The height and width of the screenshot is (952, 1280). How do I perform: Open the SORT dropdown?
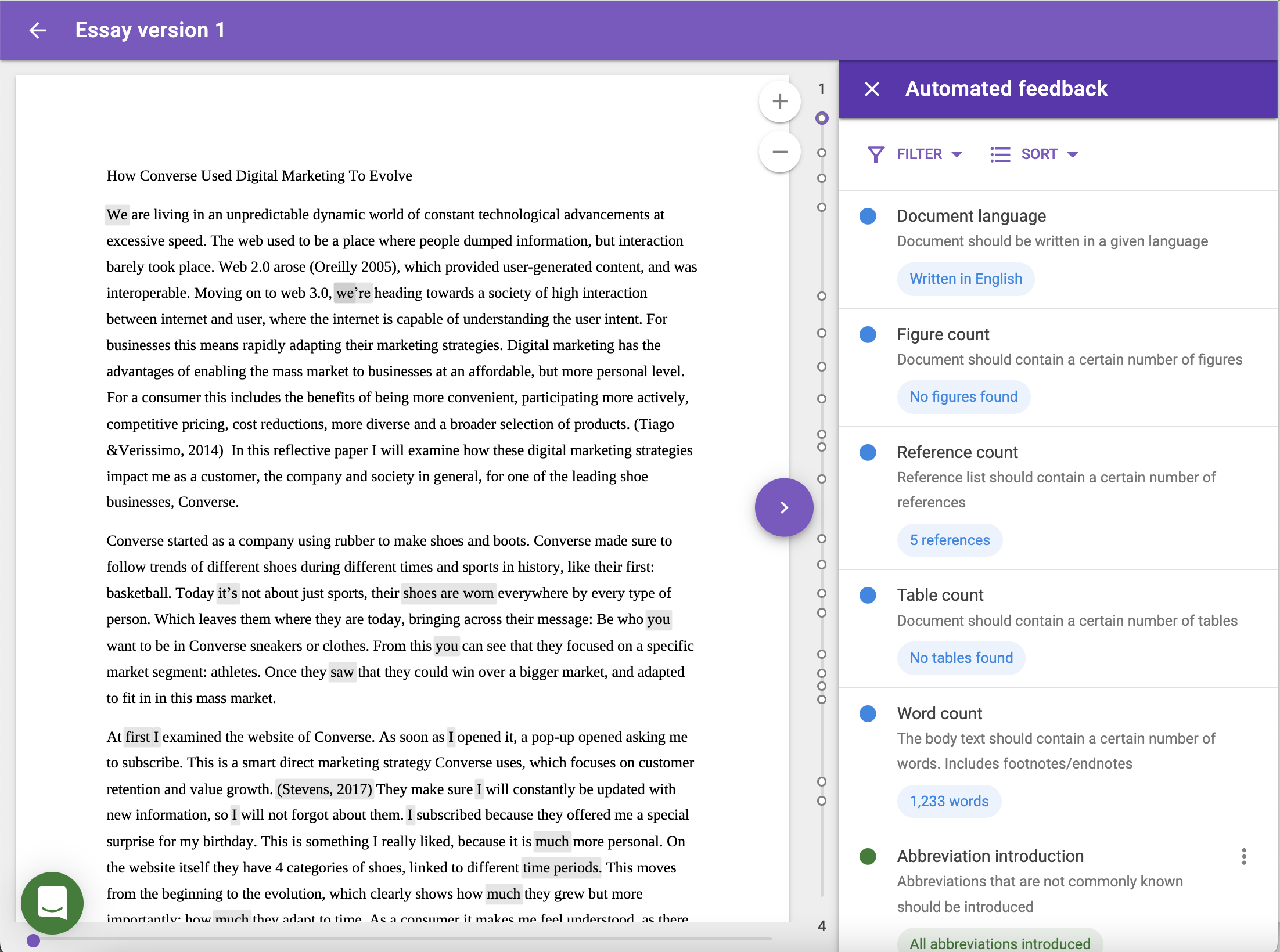click(1050, 154)
